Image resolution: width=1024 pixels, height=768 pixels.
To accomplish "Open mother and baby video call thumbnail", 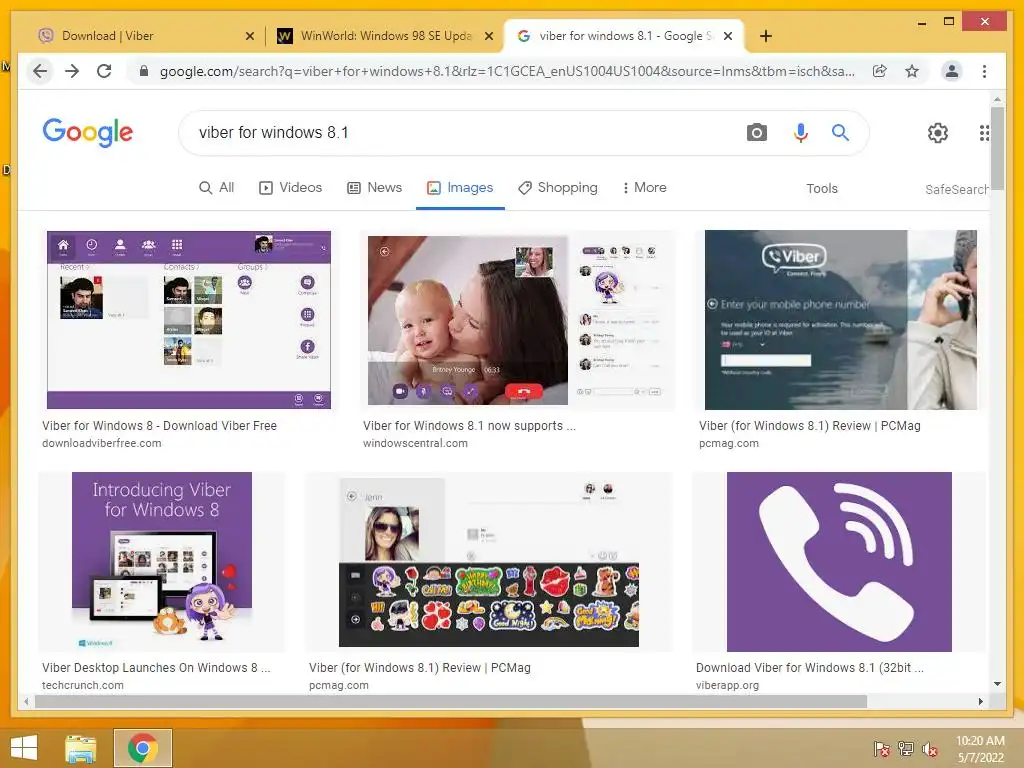I will [520, 319].
